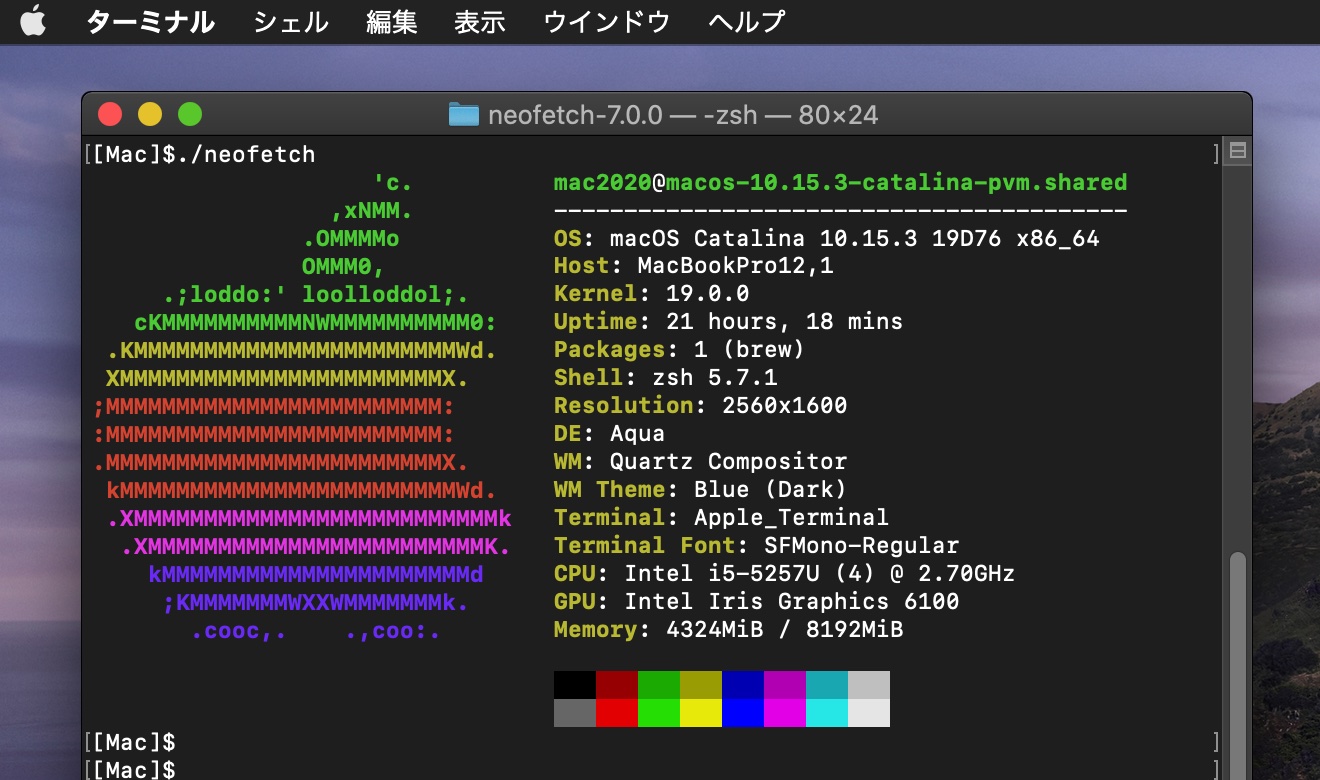1320x780 pixels.
Task: Click the Terminal Font value SFMono-Regular
Action: coord(861,547)
